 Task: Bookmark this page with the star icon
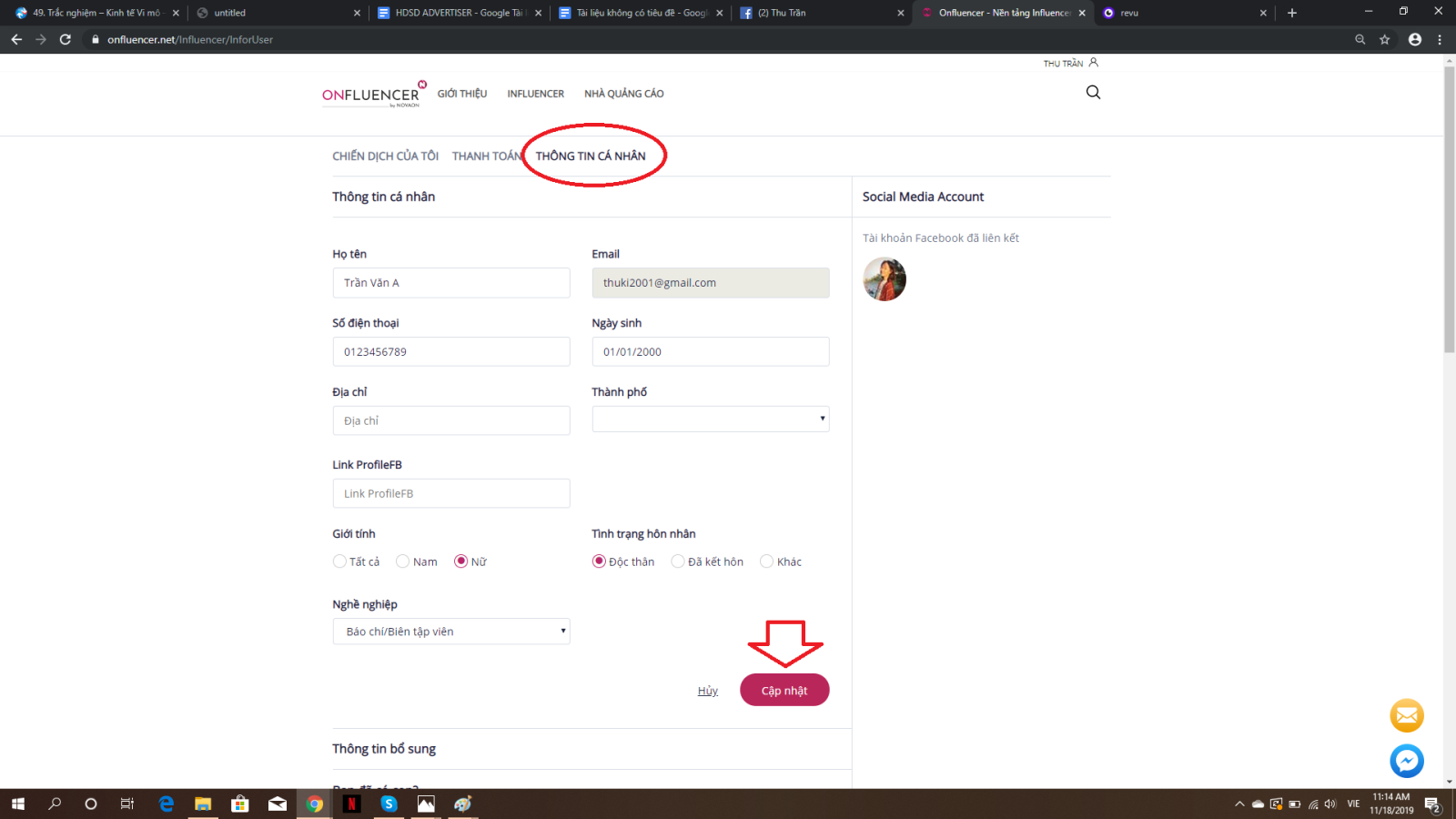click(x=1385, y=39)
